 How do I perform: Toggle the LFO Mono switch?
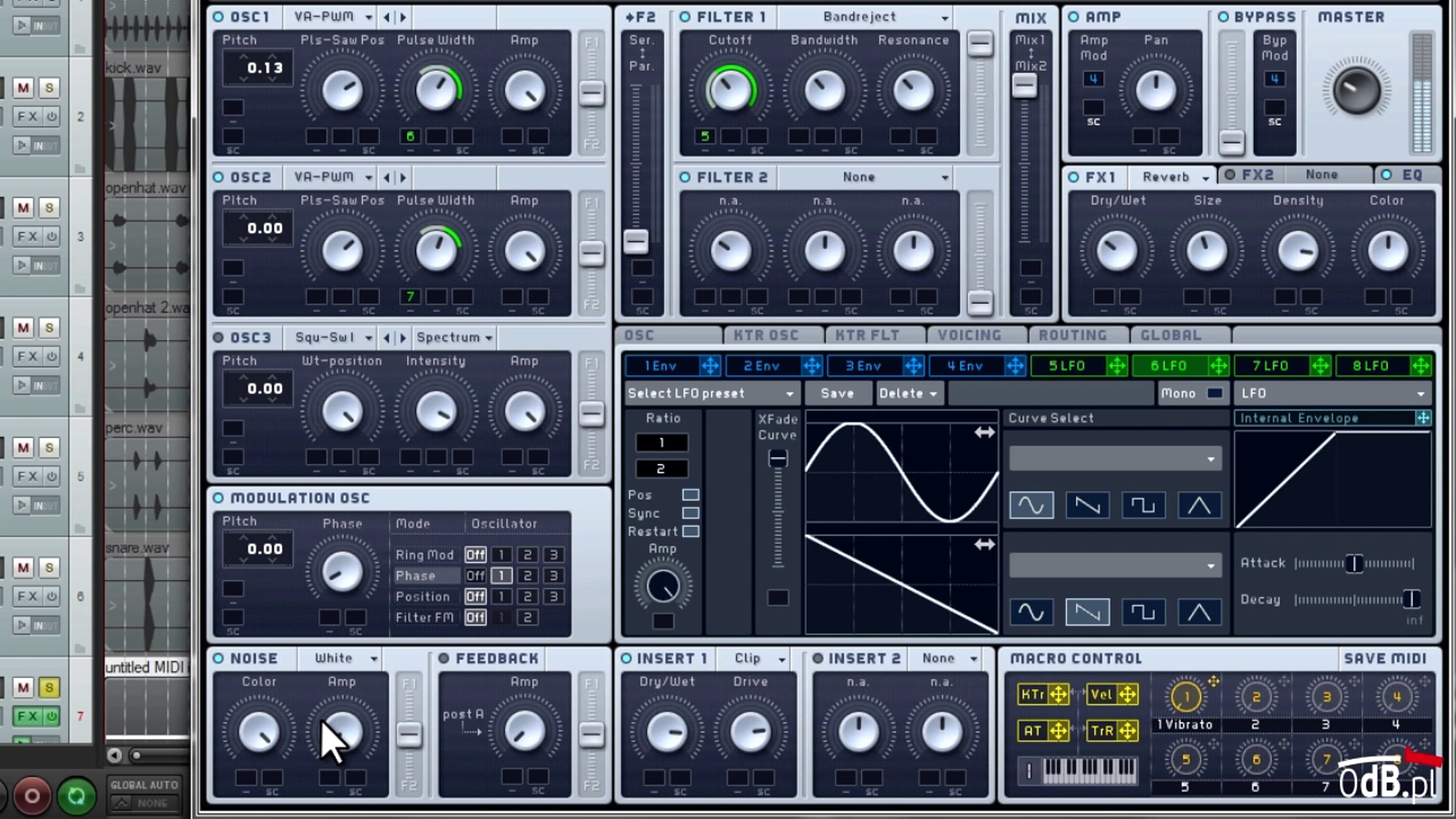(1215, 393)
